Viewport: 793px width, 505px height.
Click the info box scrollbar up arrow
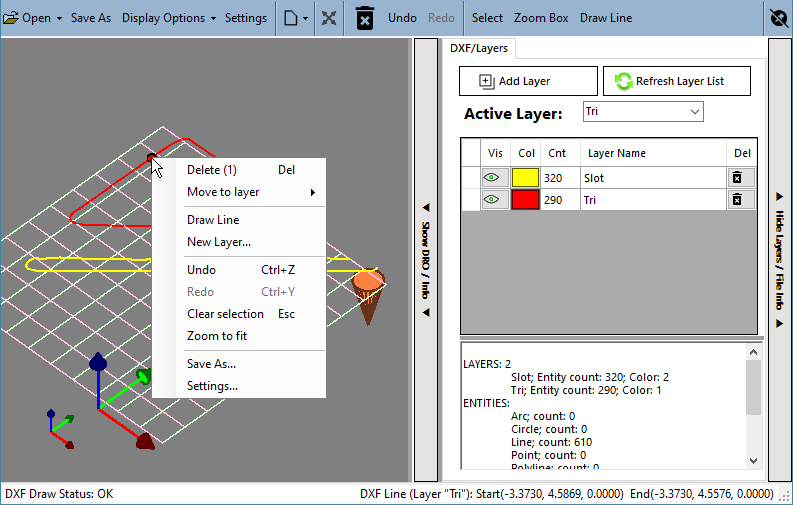pos(753,352)
